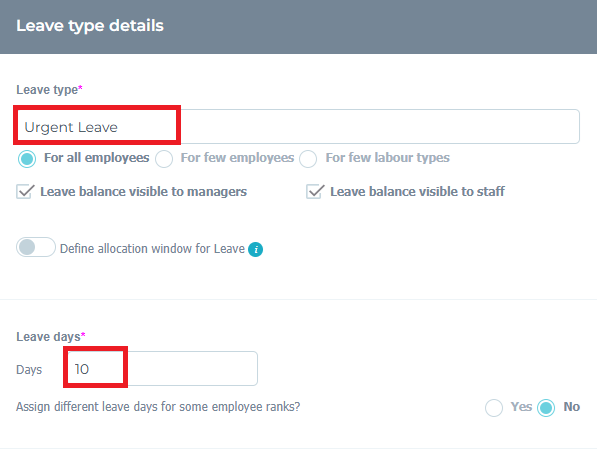This screenshot has width=597, height=469.
Task: Uncheck Leave balance visible to managers
Action: pos(25,191)
